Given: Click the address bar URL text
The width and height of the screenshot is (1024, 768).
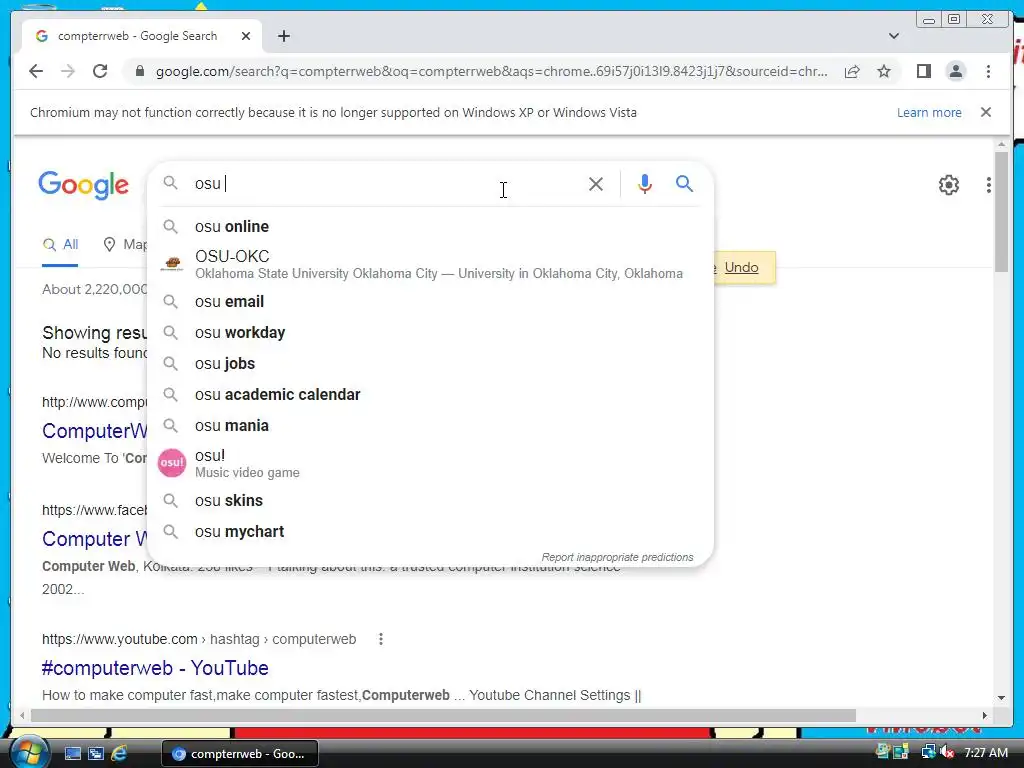Looking at the screenshot, I should (491, 71).
